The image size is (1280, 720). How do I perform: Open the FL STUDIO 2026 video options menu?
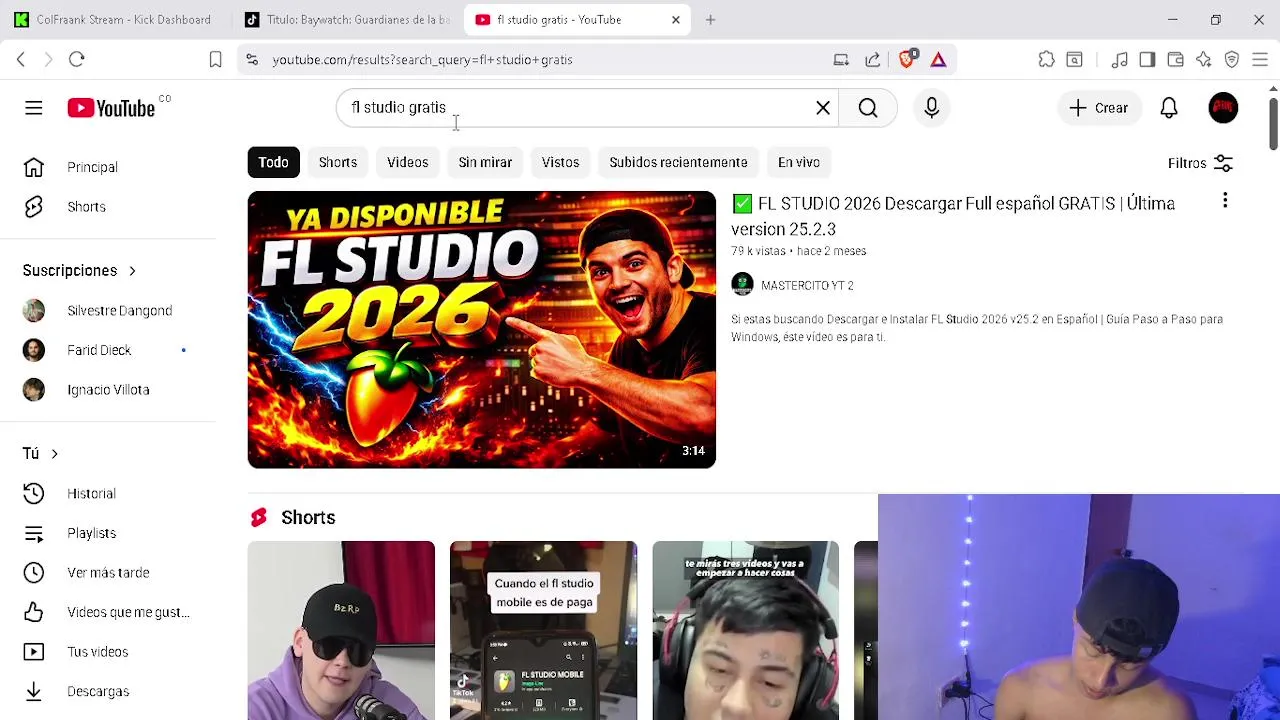coord(1225,202)
